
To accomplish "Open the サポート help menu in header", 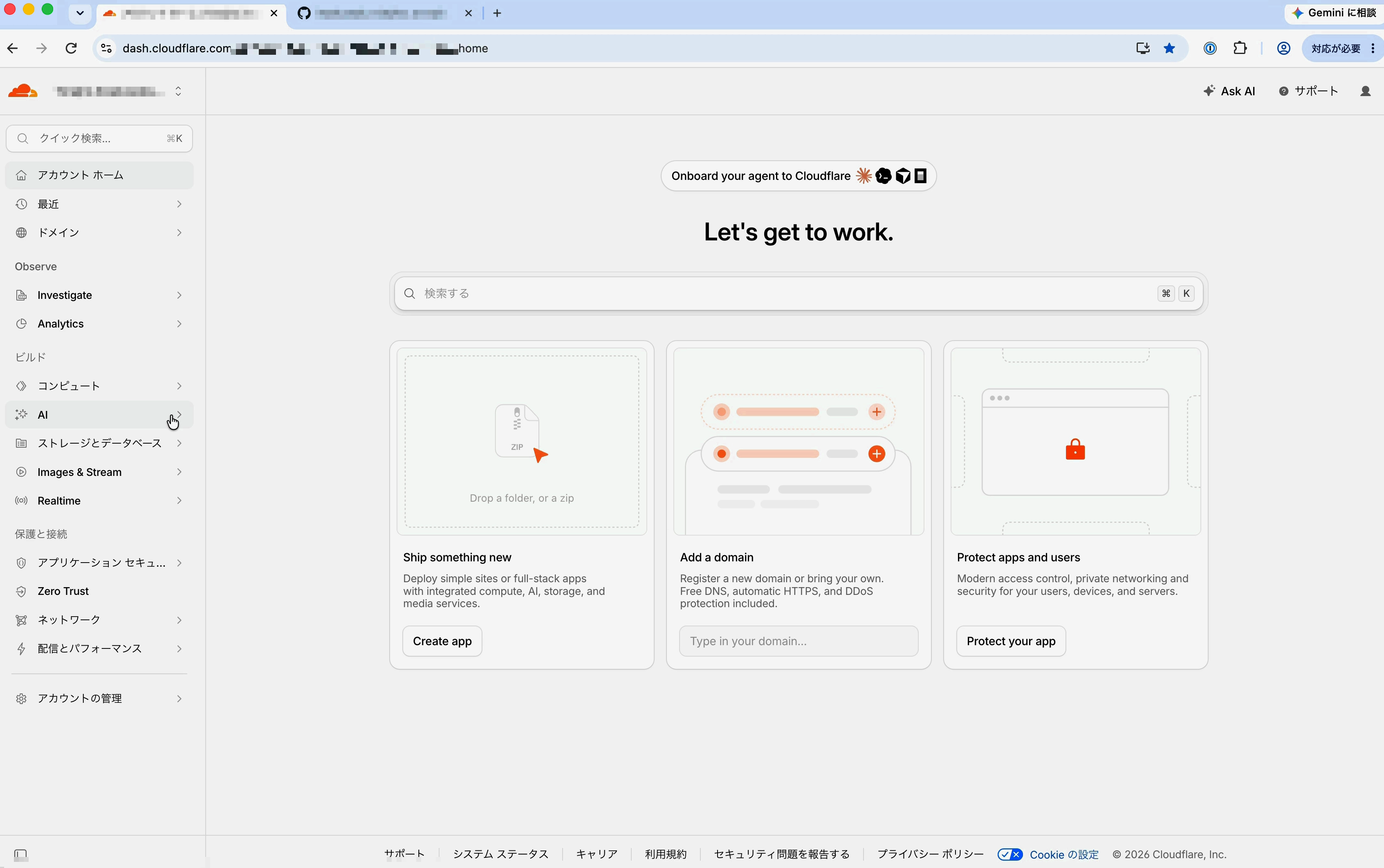I will [x=1309, y=91].
